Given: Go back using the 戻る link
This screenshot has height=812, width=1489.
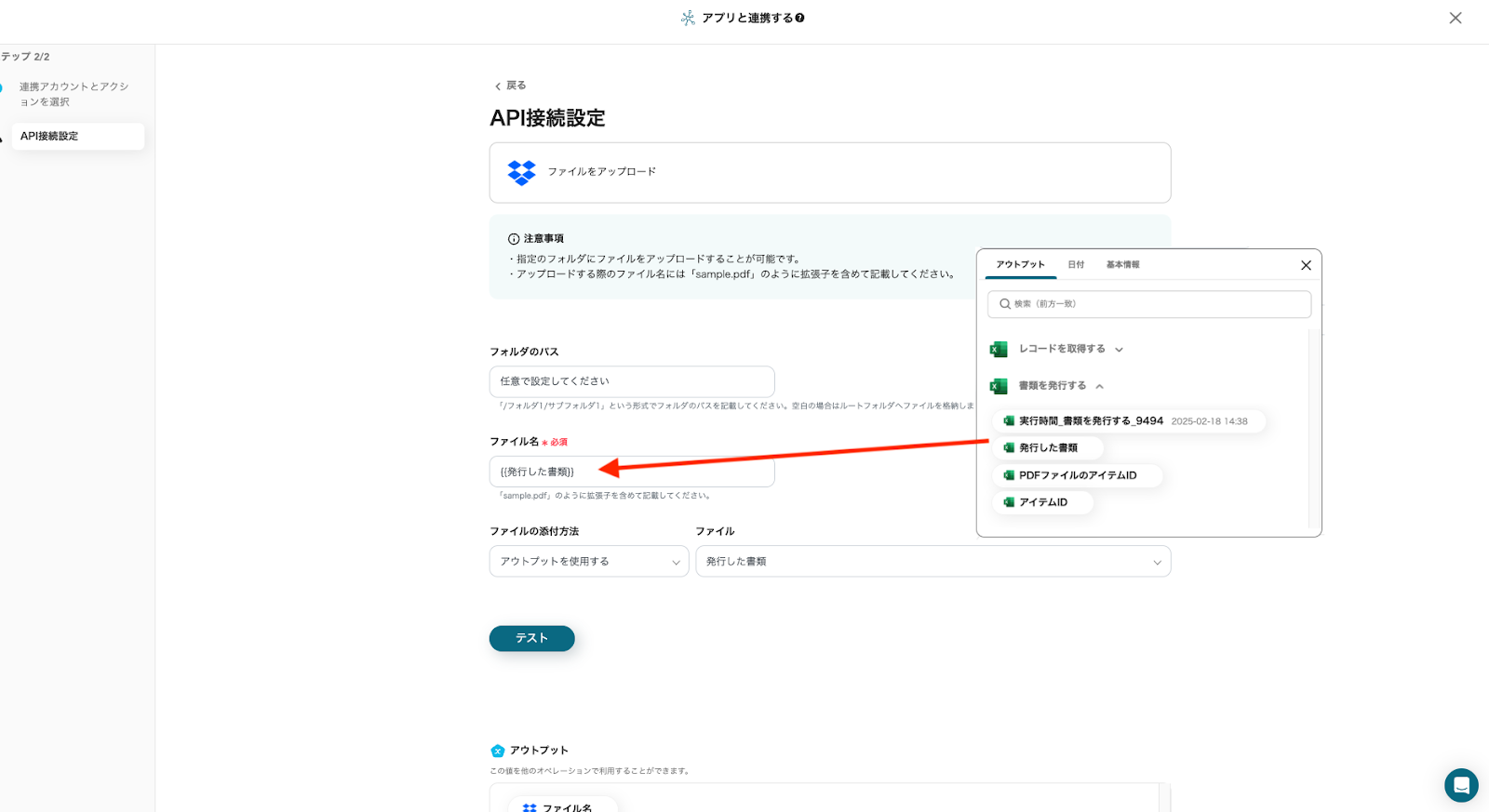Looking at the screenshot, I should (x=510, y=86).
